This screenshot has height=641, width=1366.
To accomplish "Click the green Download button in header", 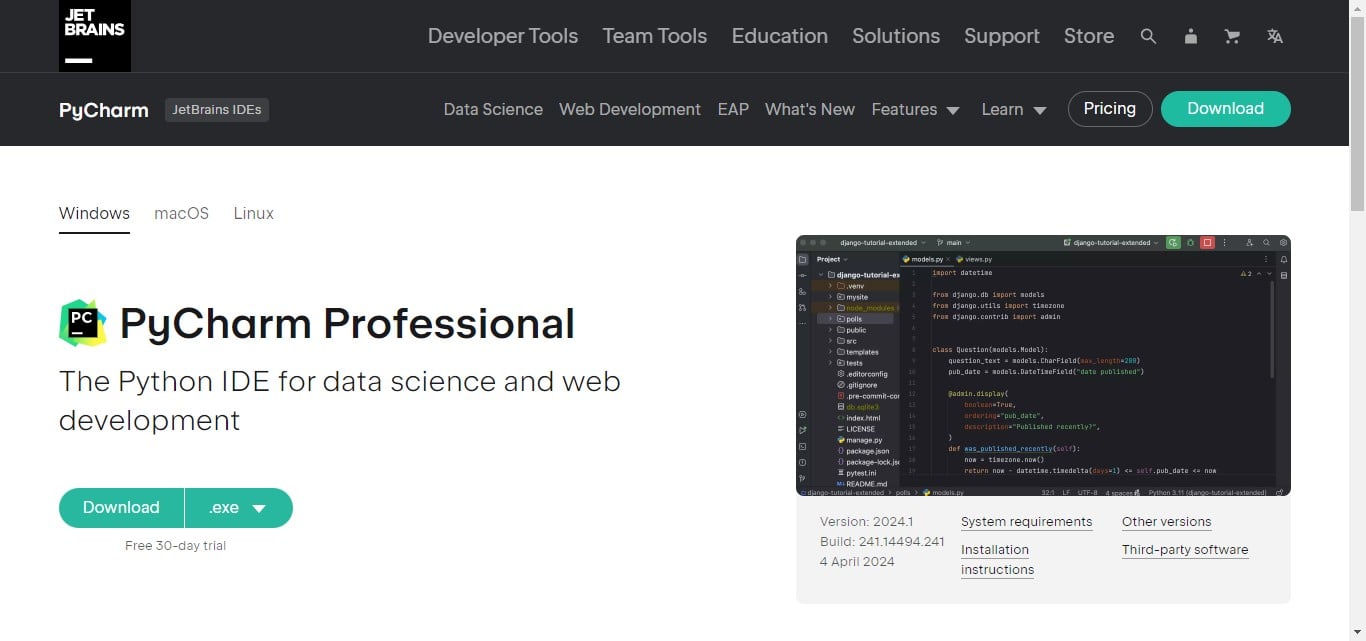I will (x=1225, y=109).
